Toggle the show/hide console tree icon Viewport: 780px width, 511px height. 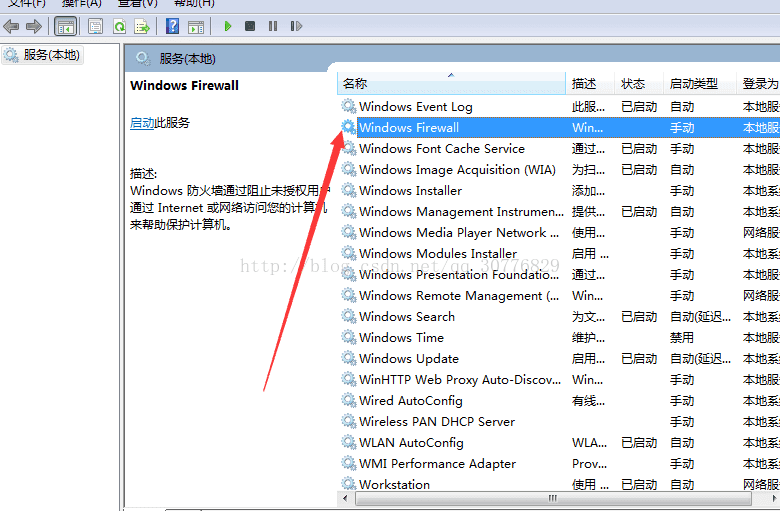tap(66, 26)
